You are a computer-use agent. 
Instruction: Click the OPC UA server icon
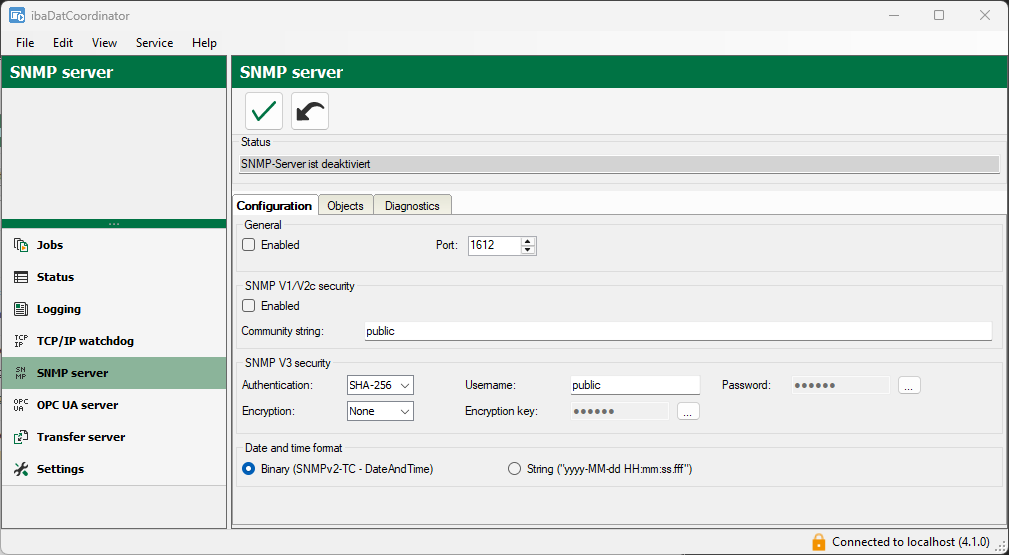tap(21, 405)
